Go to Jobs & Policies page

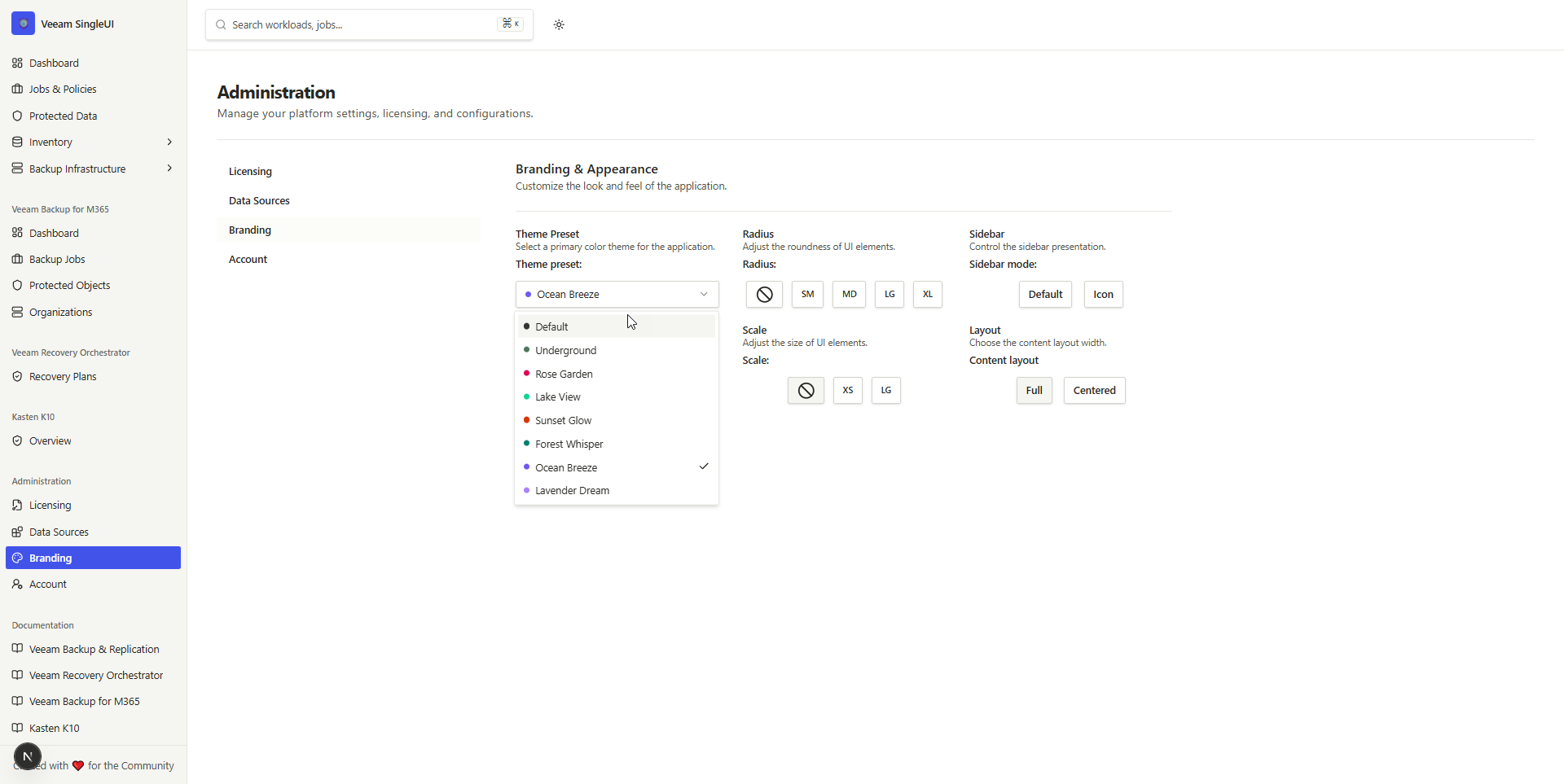[93, 89]
